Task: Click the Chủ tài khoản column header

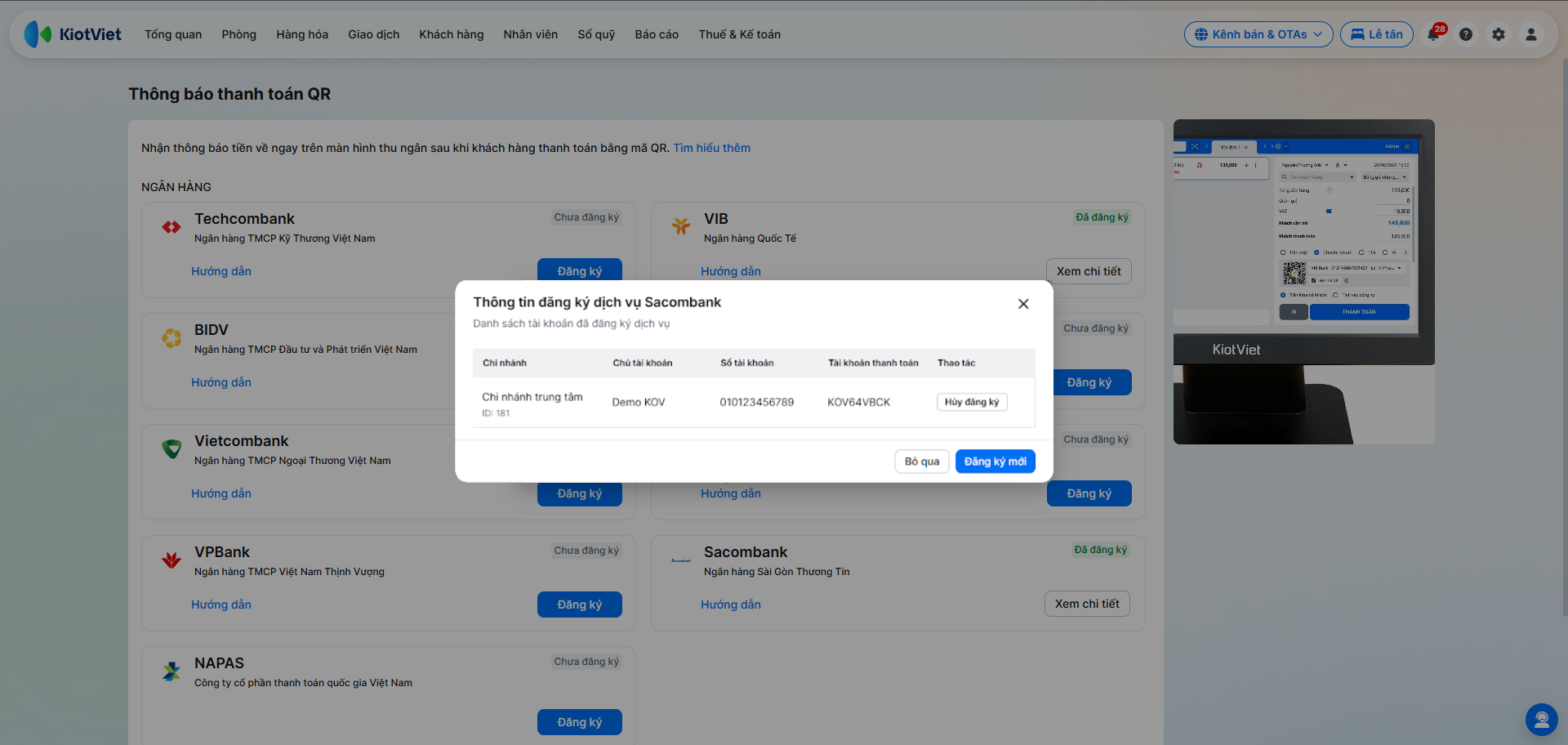Action: point(643,363)
